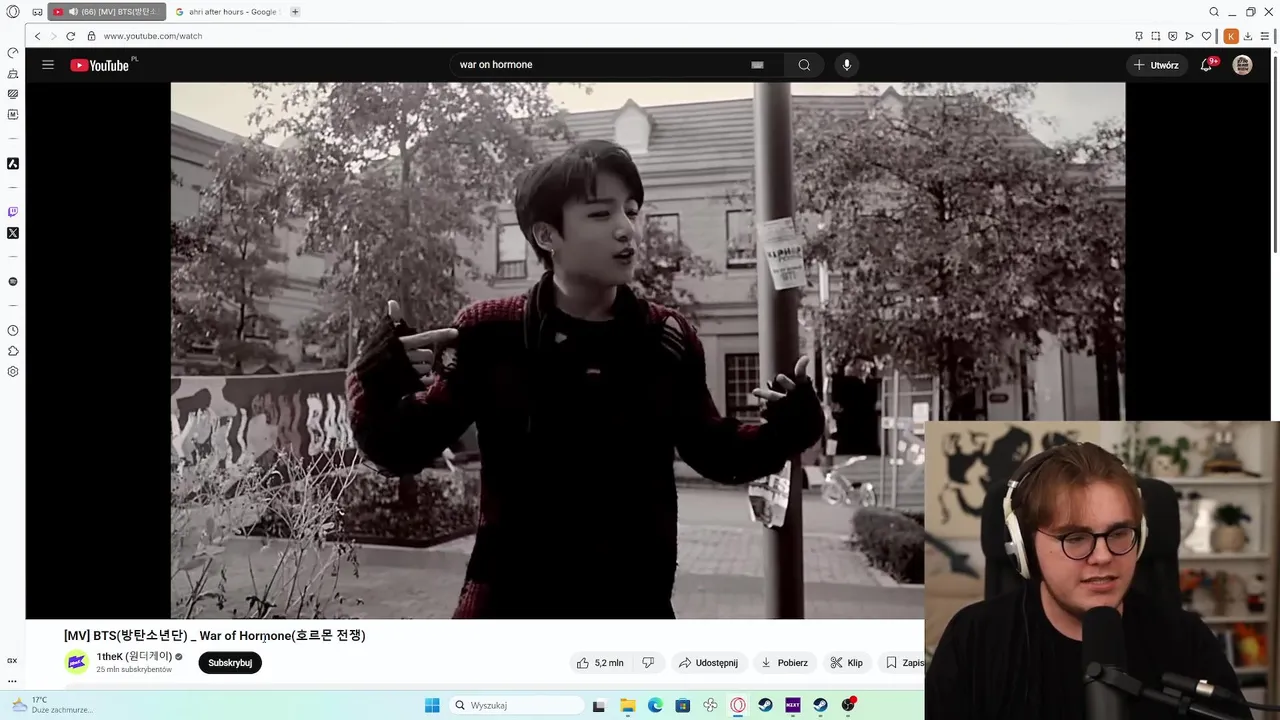Viewport: 1280px width, 720px height.
Task: Subscribe with the Subskrybuj button
Action: click(230, 663)
